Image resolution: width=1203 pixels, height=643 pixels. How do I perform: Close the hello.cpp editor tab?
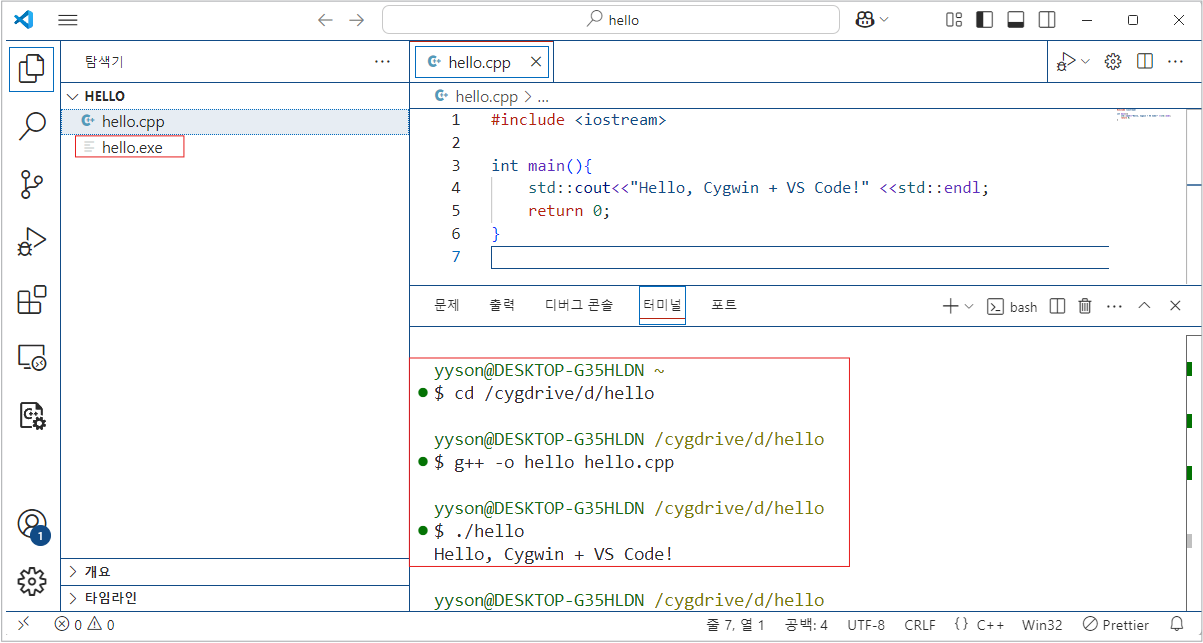tap(536, 62)
